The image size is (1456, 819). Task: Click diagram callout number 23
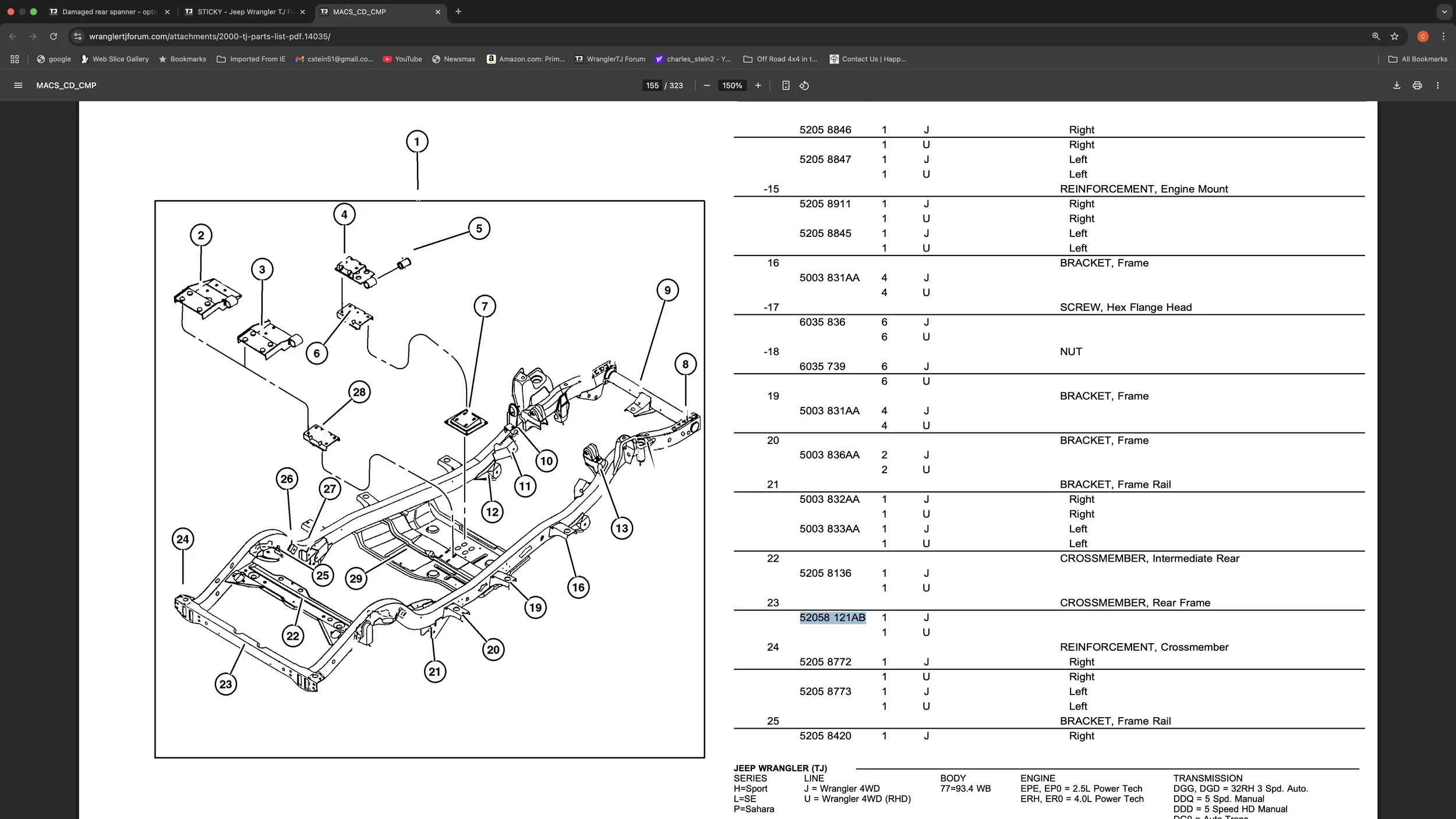pos(225,684)
